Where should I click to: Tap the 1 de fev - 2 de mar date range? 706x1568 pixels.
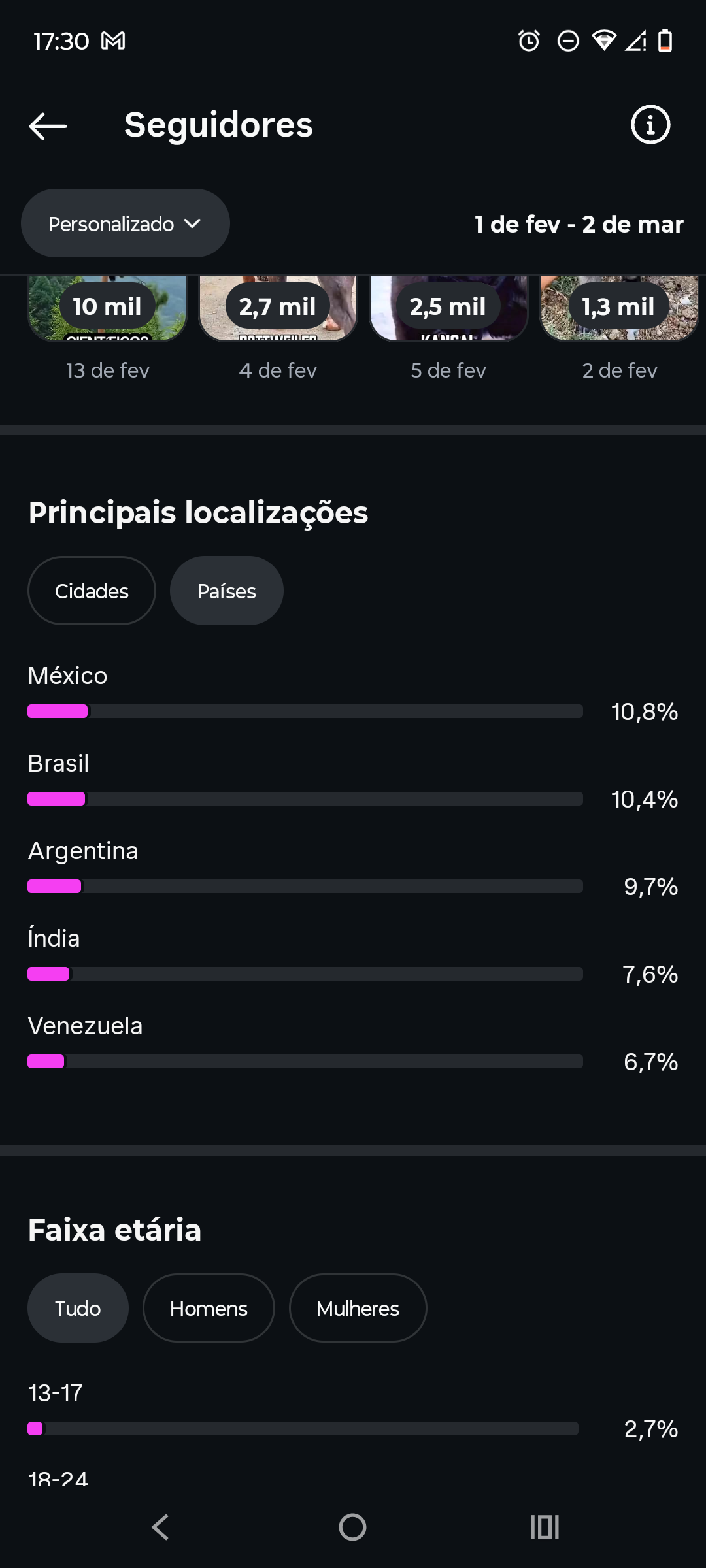point(579,224)
